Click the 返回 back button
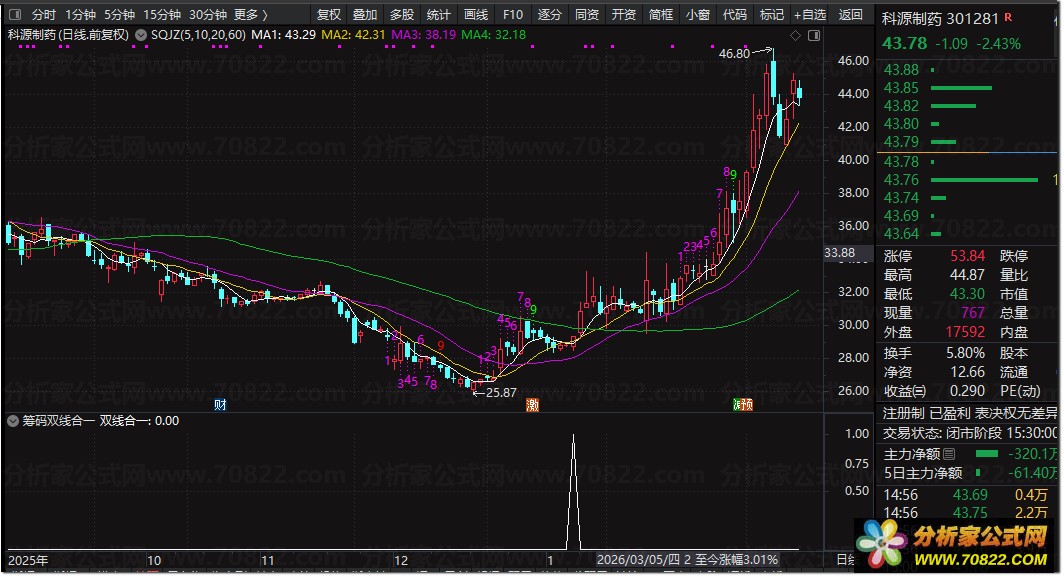Image resolution: width=1064 pixels, height=576 pixels. point(850,14)
